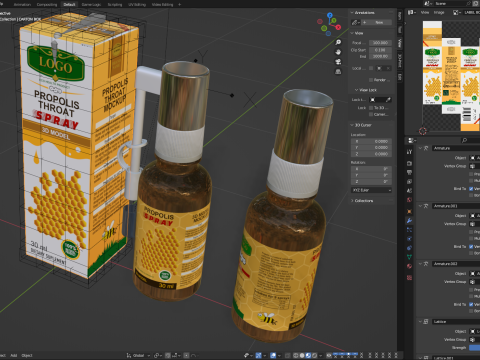Click the Focal Length value field
Viewport: 480px width, 360px height.
[380, 43]
